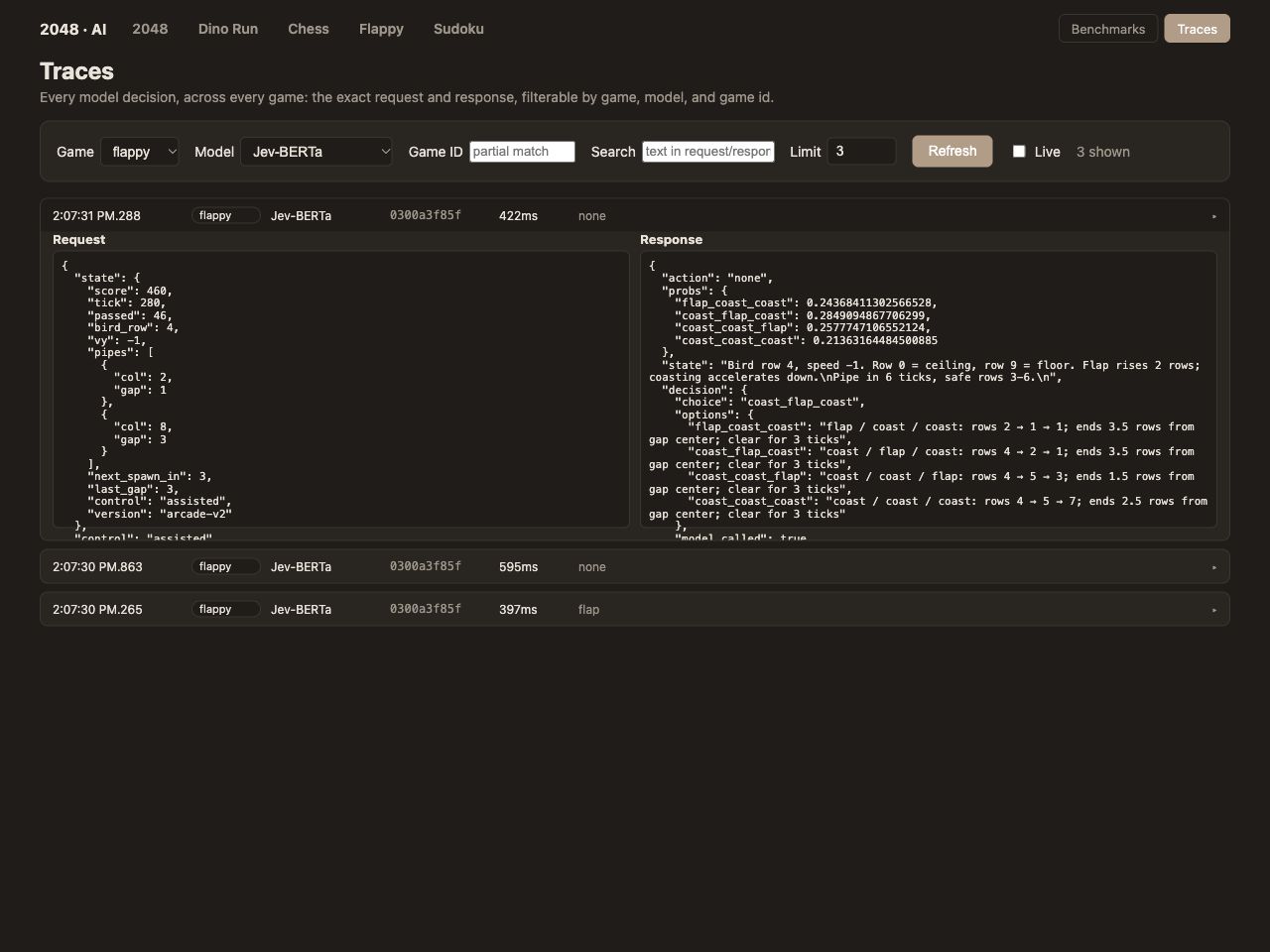
Task: Click the Limit number field
Action: tap(861, 152)
